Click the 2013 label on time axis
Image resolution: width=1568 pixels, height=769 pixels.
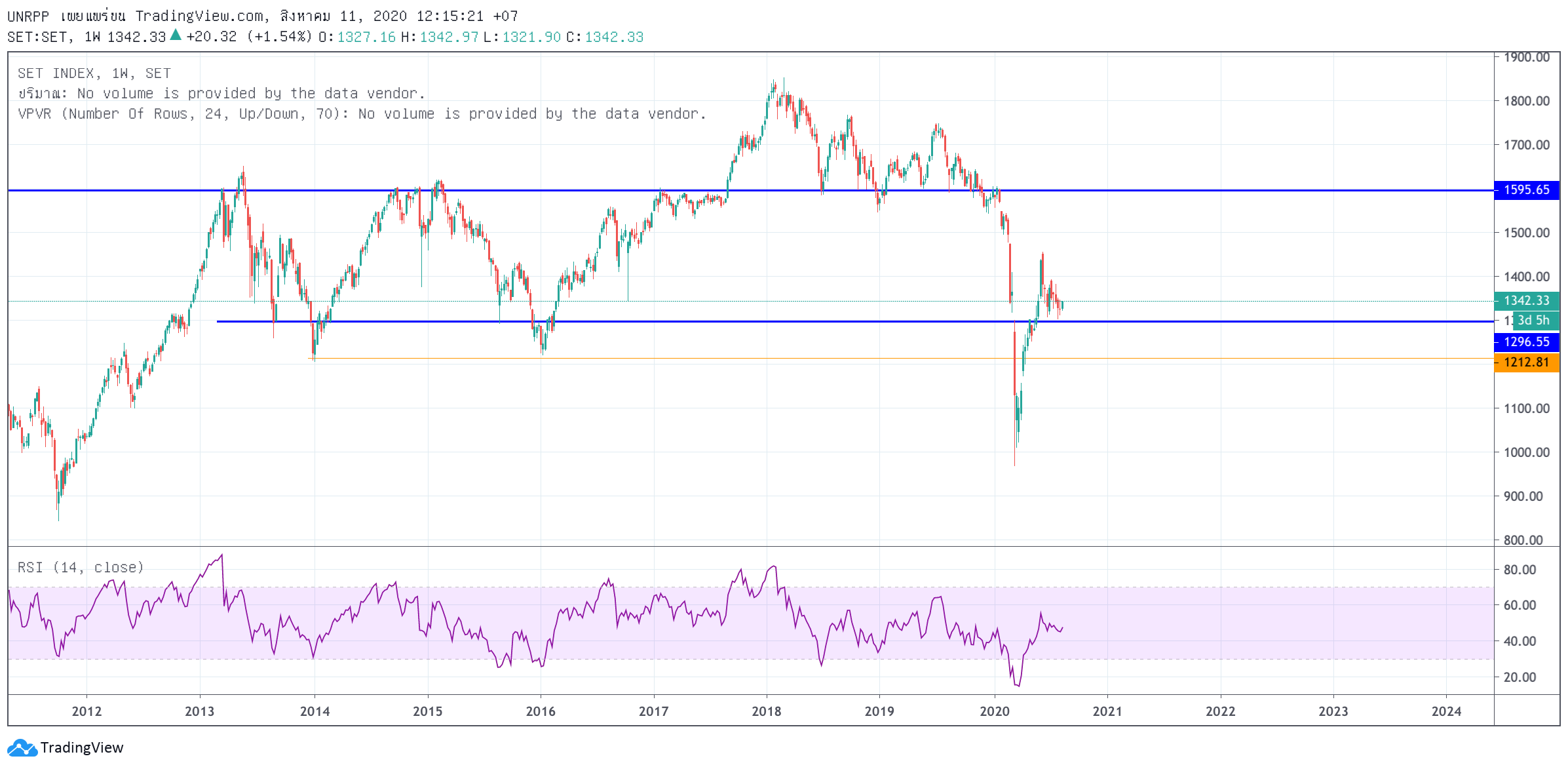coord(200,712)
